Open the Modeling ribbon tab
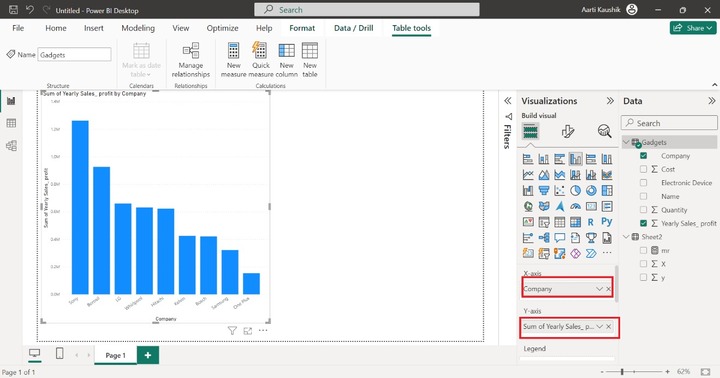720x378 pixels. point(138,28)
